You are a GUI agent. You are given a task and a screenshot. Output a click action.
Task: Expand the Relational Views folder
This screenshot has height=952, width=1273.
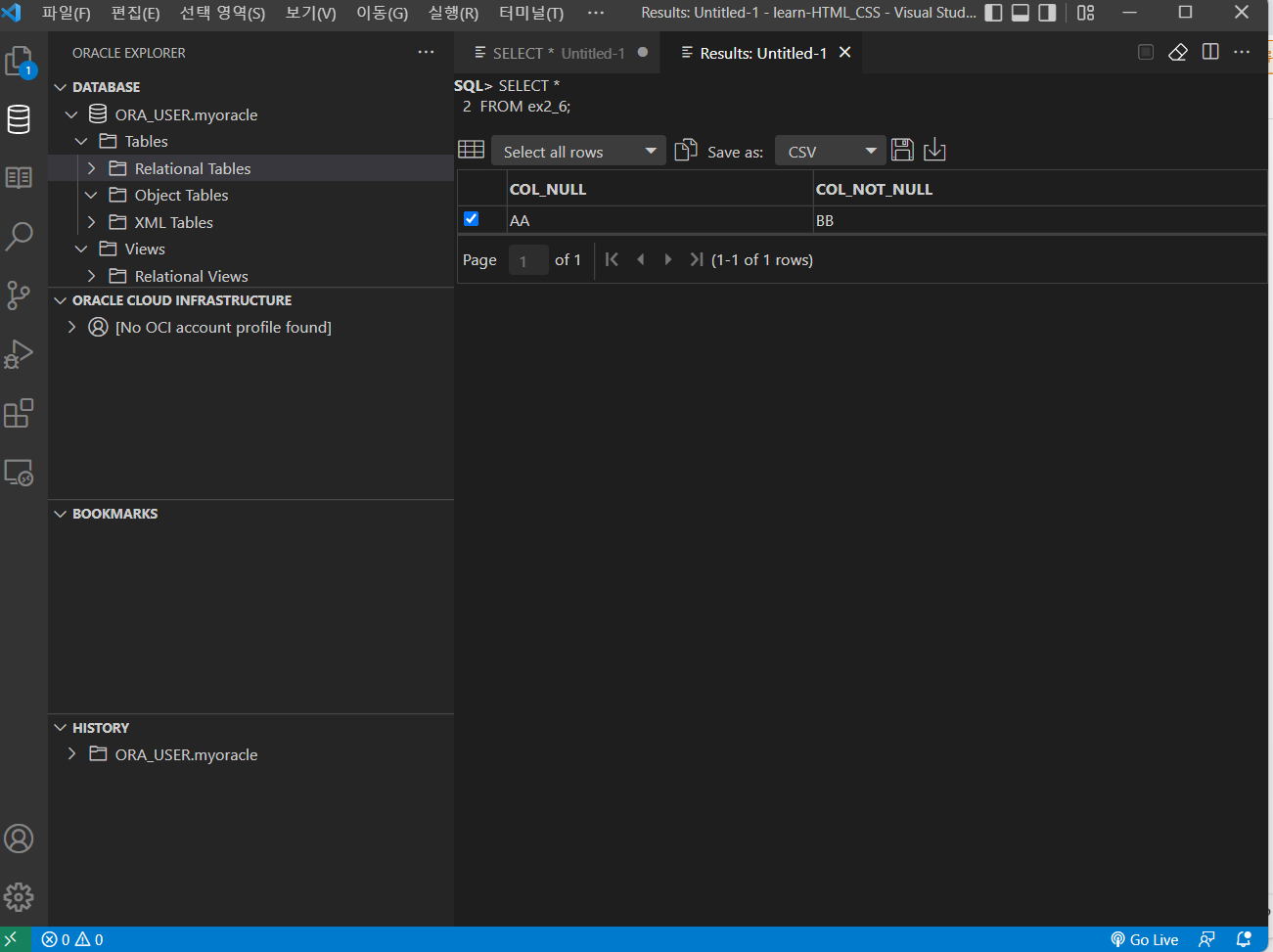pyautogui.click(x=91, y=276)
